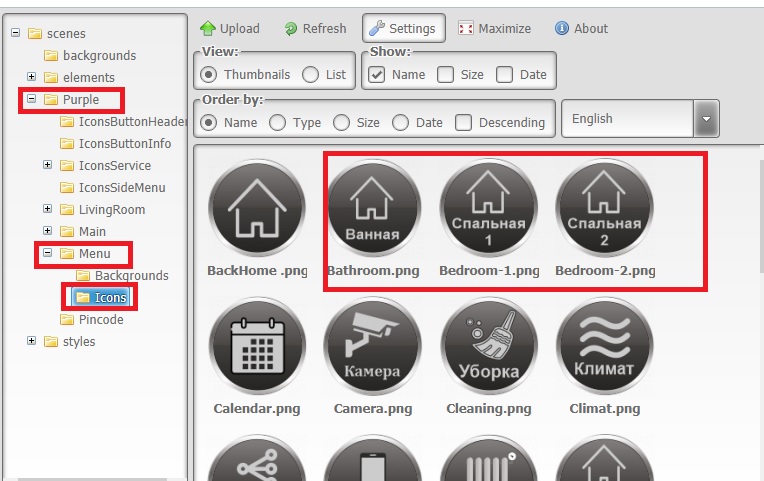Order files by Date
764x481 pixels.
[400, 122]
